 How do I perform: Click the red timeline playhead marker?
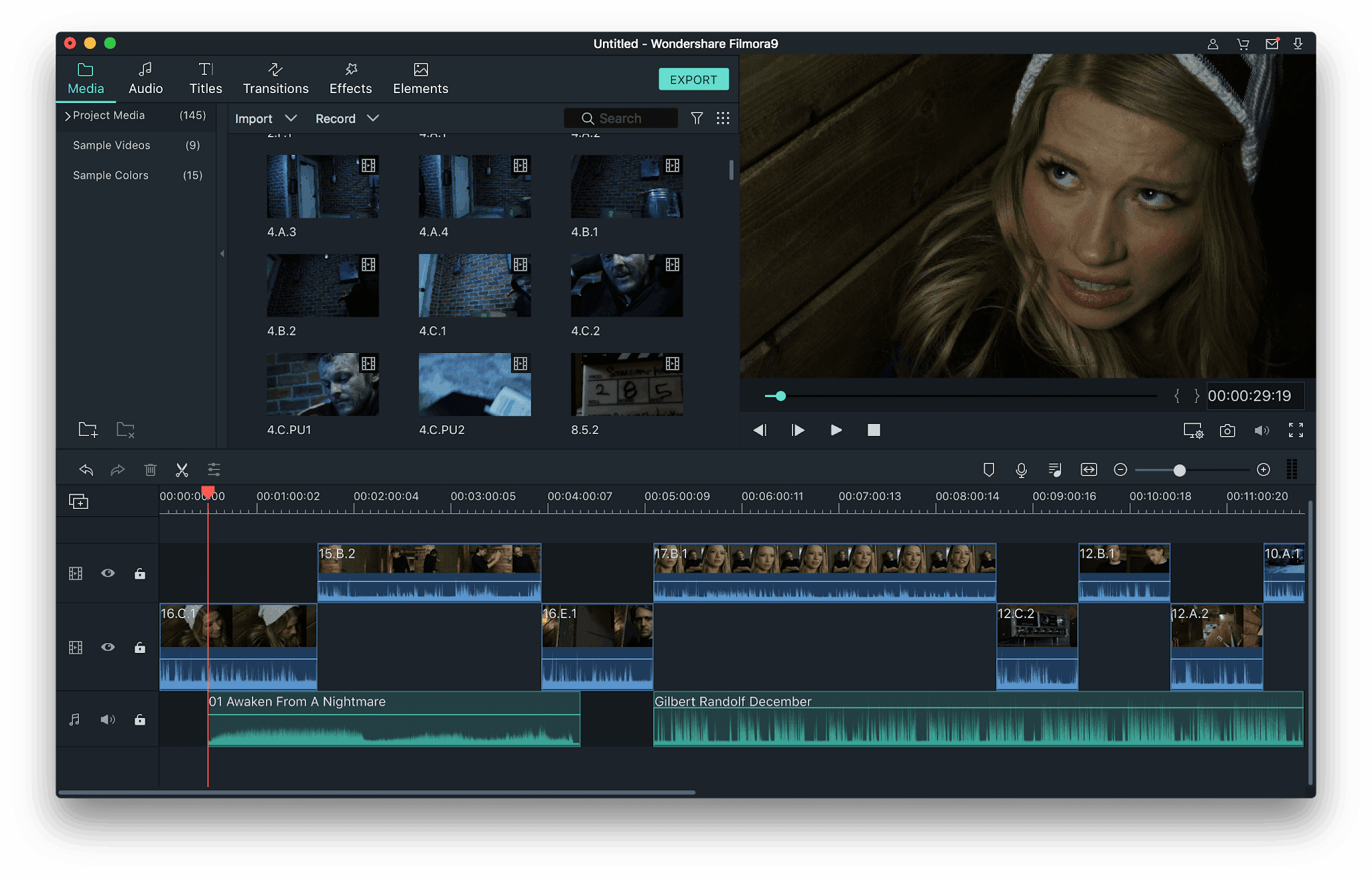point(208,493)
